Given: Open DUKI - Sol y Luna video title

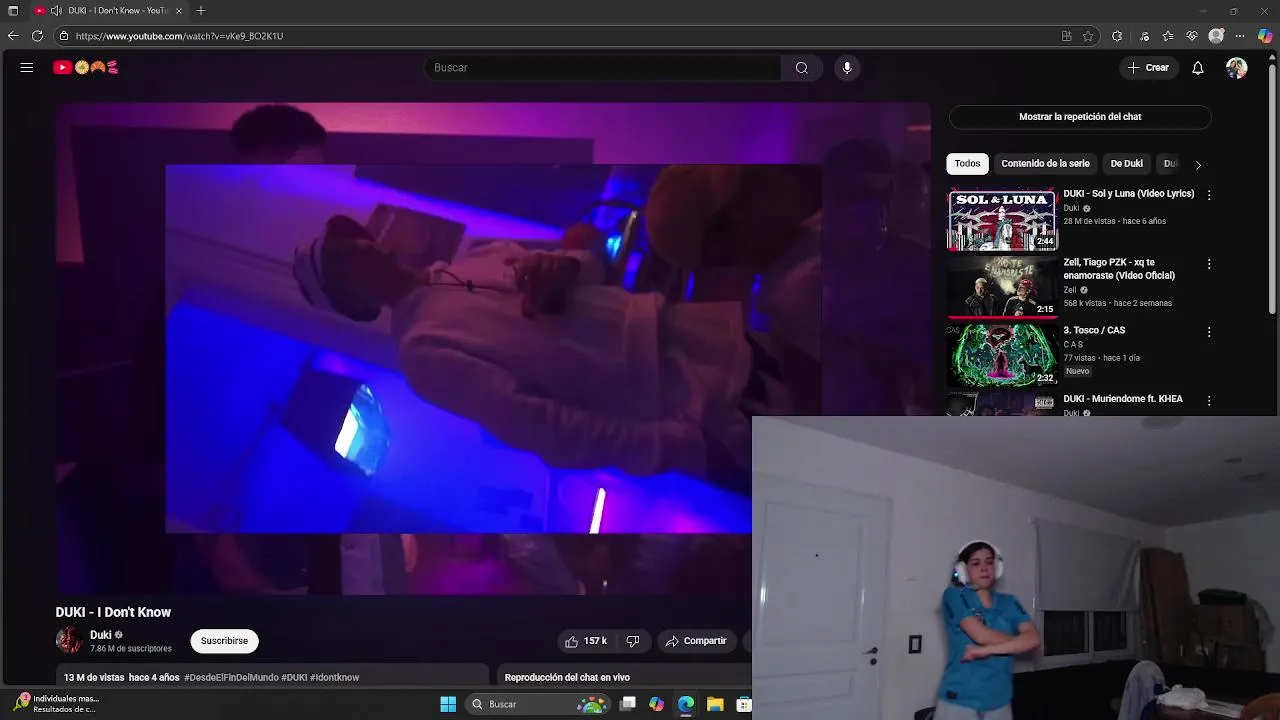Looking at the screenshot, I should point(1128,194).
